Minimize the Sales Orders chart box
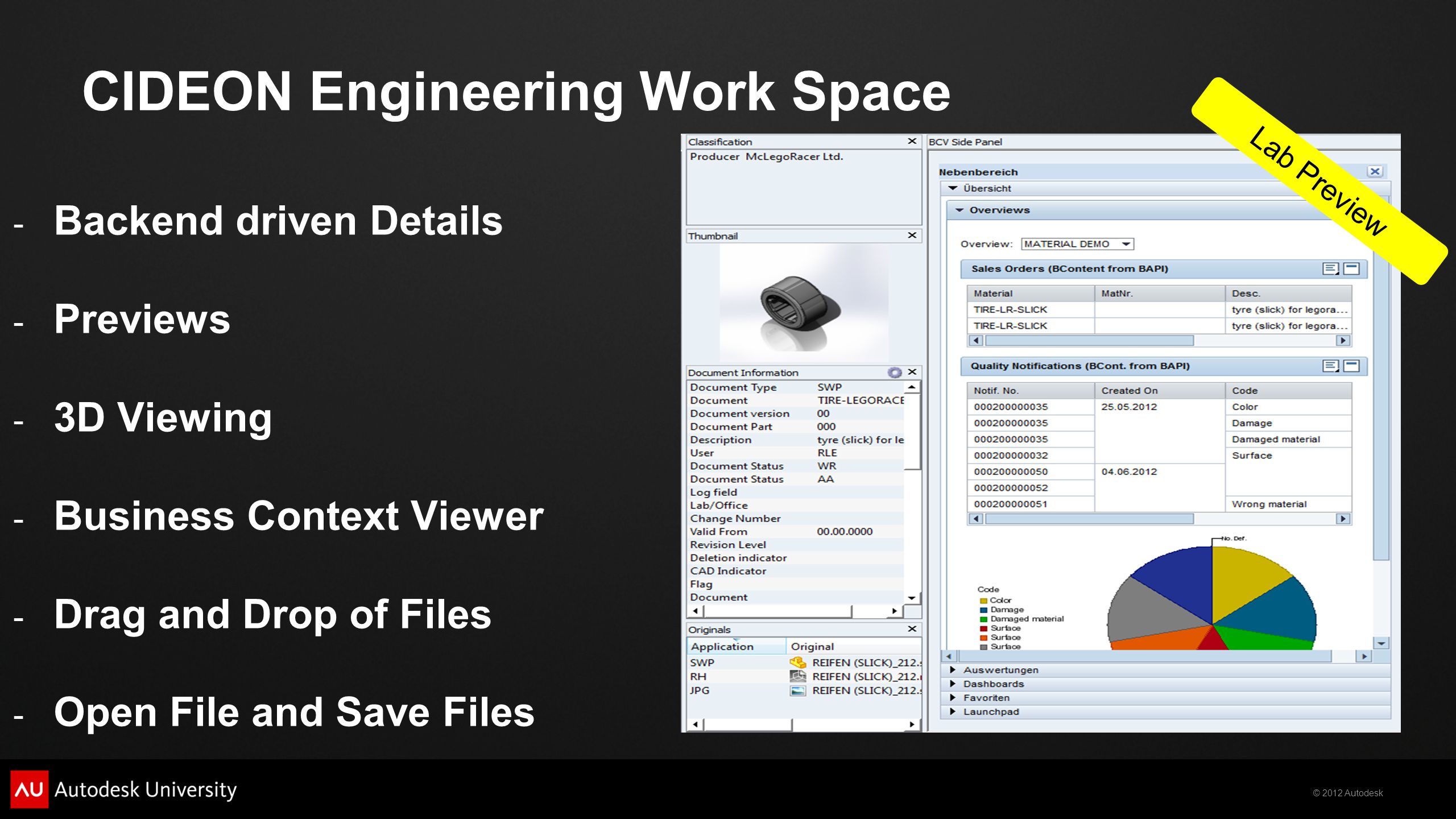The width and height of the screenshot is (1456, 819). point(1351,268)
